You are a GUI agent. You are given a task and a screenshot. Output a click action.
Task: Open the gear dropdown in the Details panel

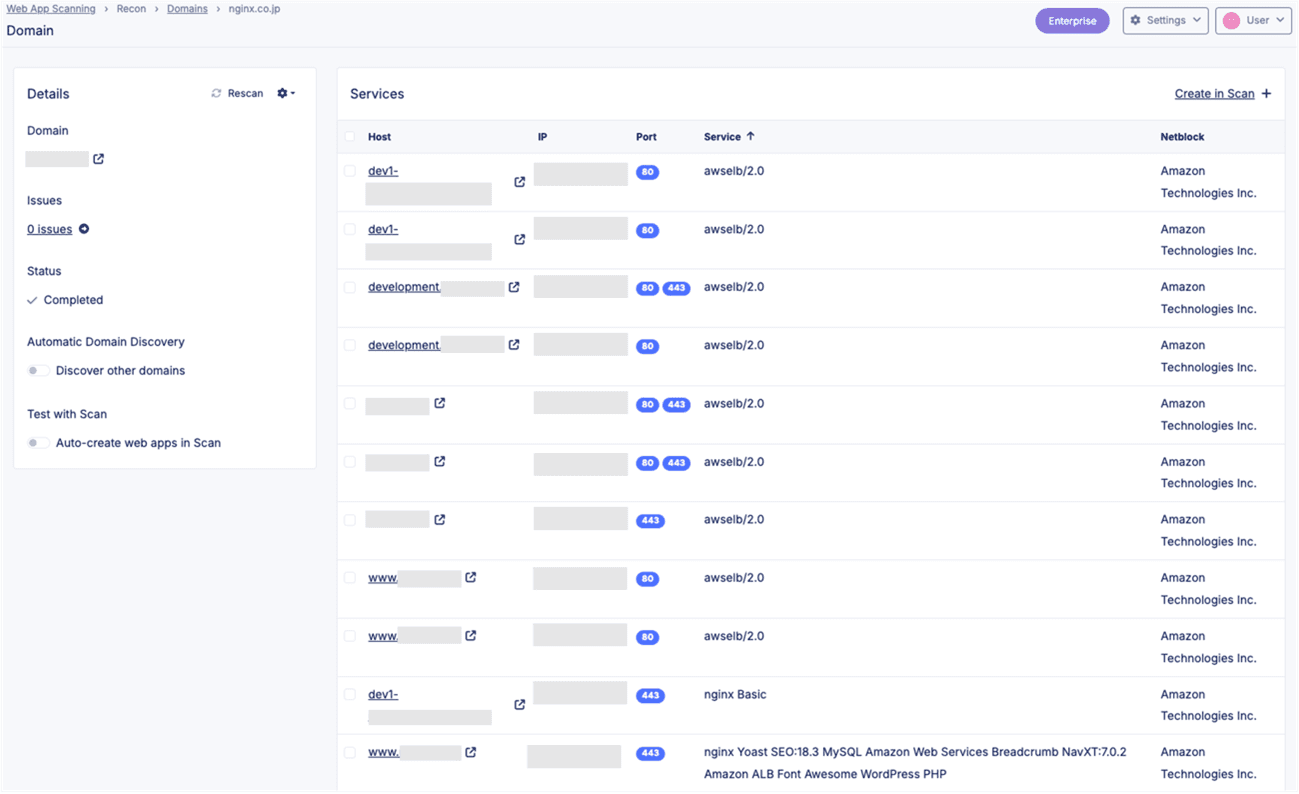click(281, 93)
